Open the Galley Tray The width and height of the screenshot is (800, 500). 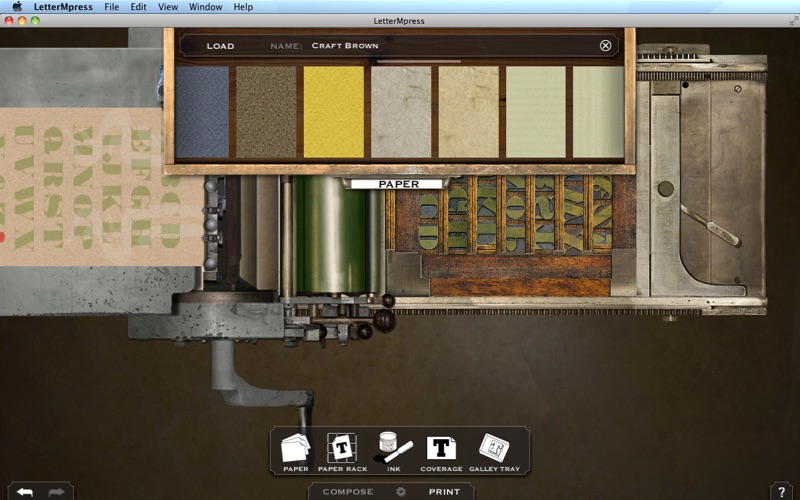coord(494,451)
